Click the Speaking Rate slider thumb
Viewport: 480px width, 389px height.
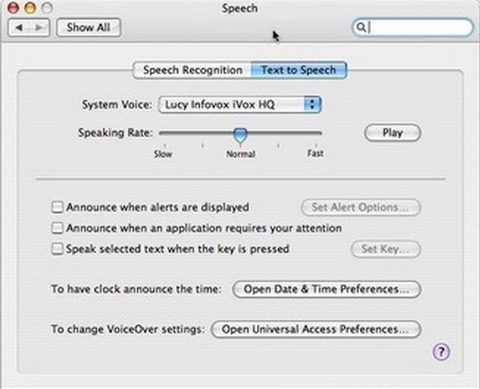[x=240, y=135]
